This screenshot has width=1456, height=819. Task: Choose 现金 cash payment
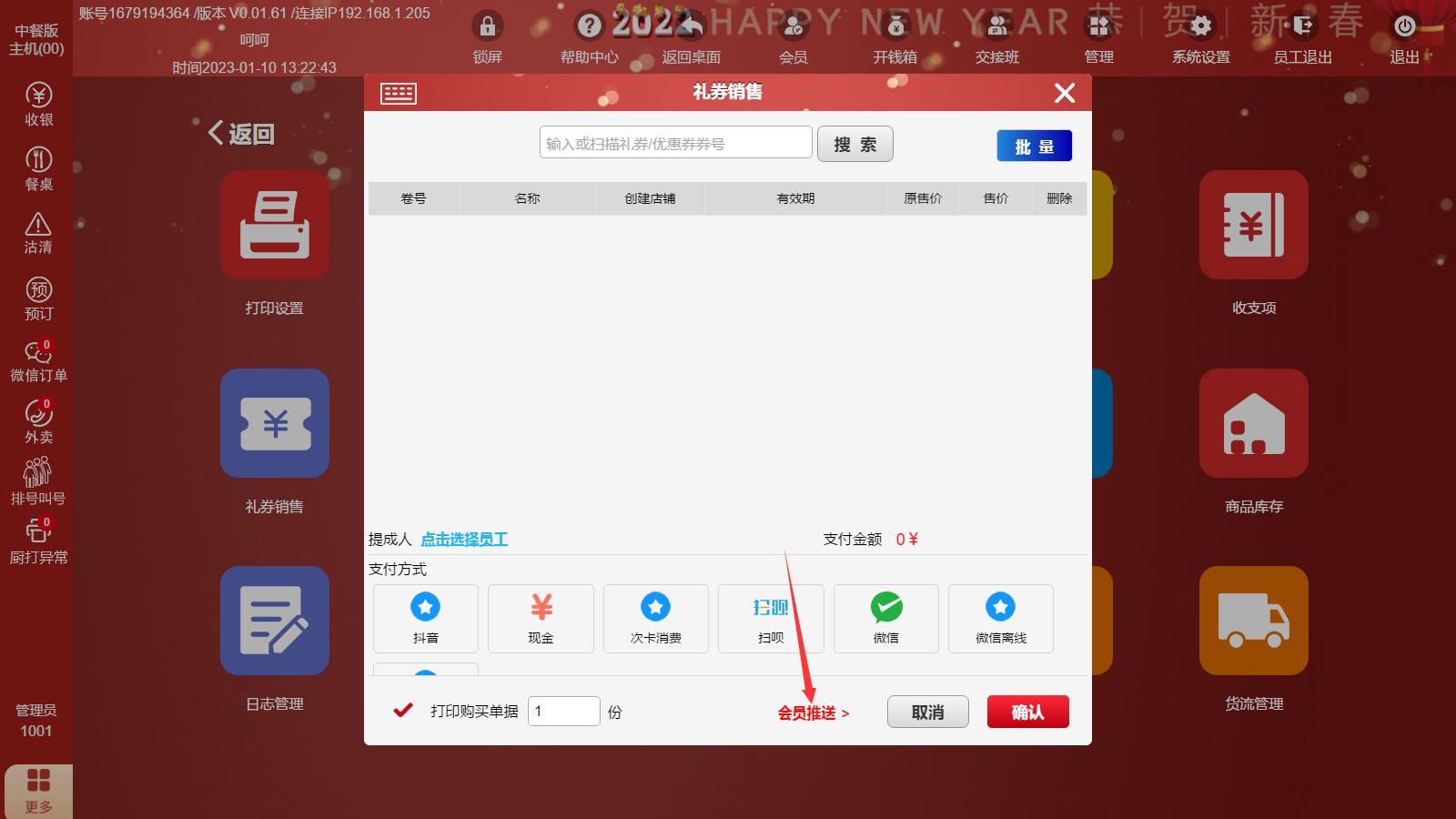coord(541,619)
